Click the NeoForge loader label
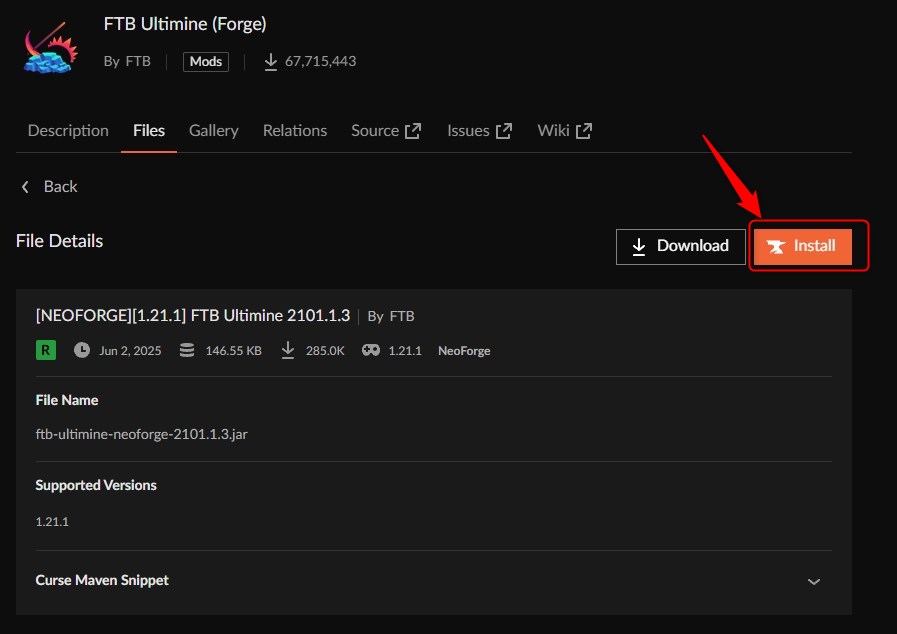 [464, 351]
